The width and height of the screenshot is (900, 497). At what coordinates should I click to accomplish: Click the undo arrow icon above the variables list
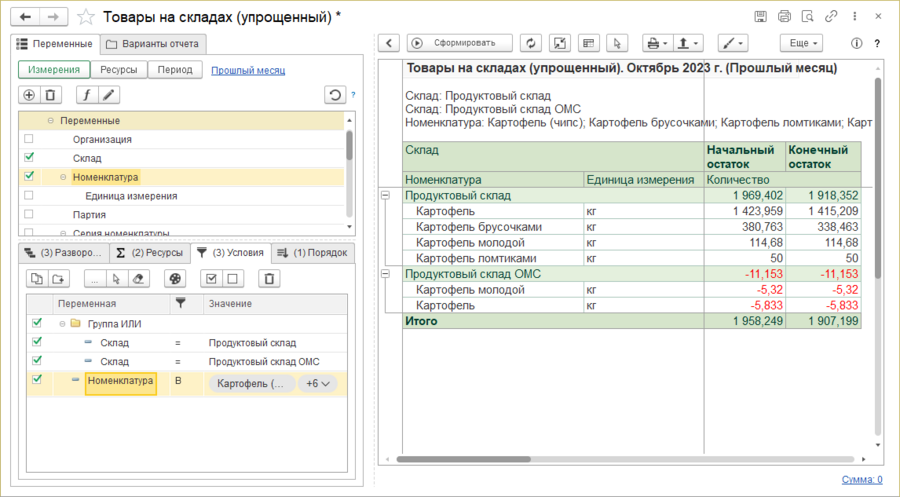[334, 95]
